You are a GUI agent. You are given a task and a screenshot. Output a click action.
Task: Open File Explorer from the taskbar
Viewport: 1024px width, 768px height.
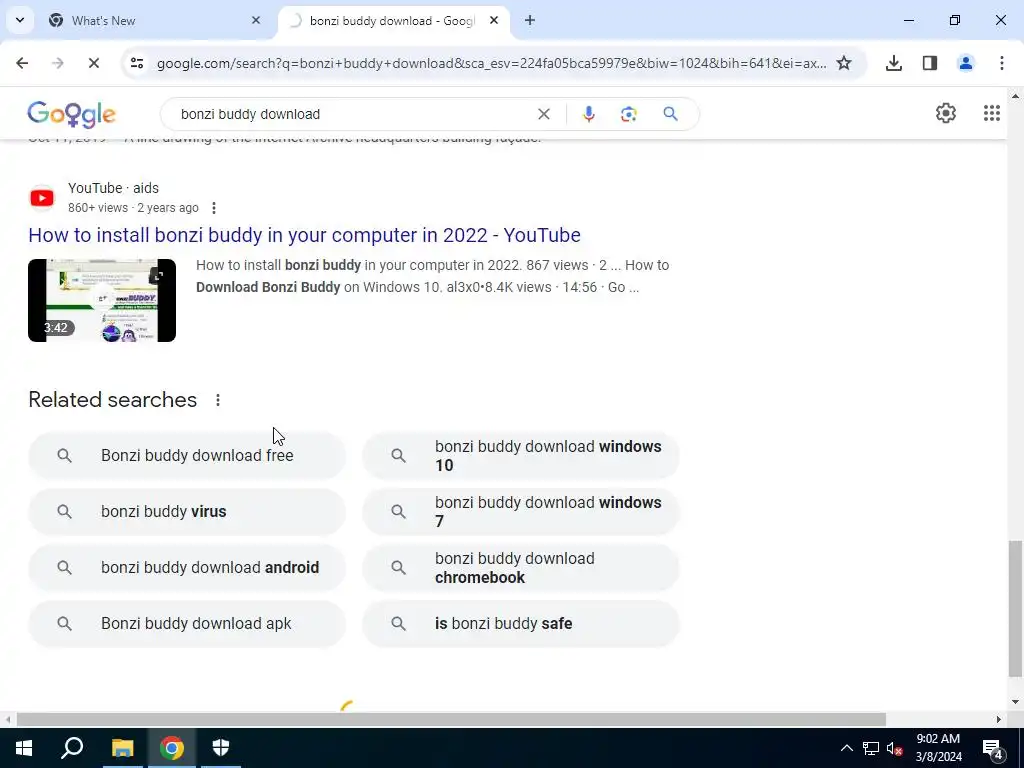tap(122, 748)
